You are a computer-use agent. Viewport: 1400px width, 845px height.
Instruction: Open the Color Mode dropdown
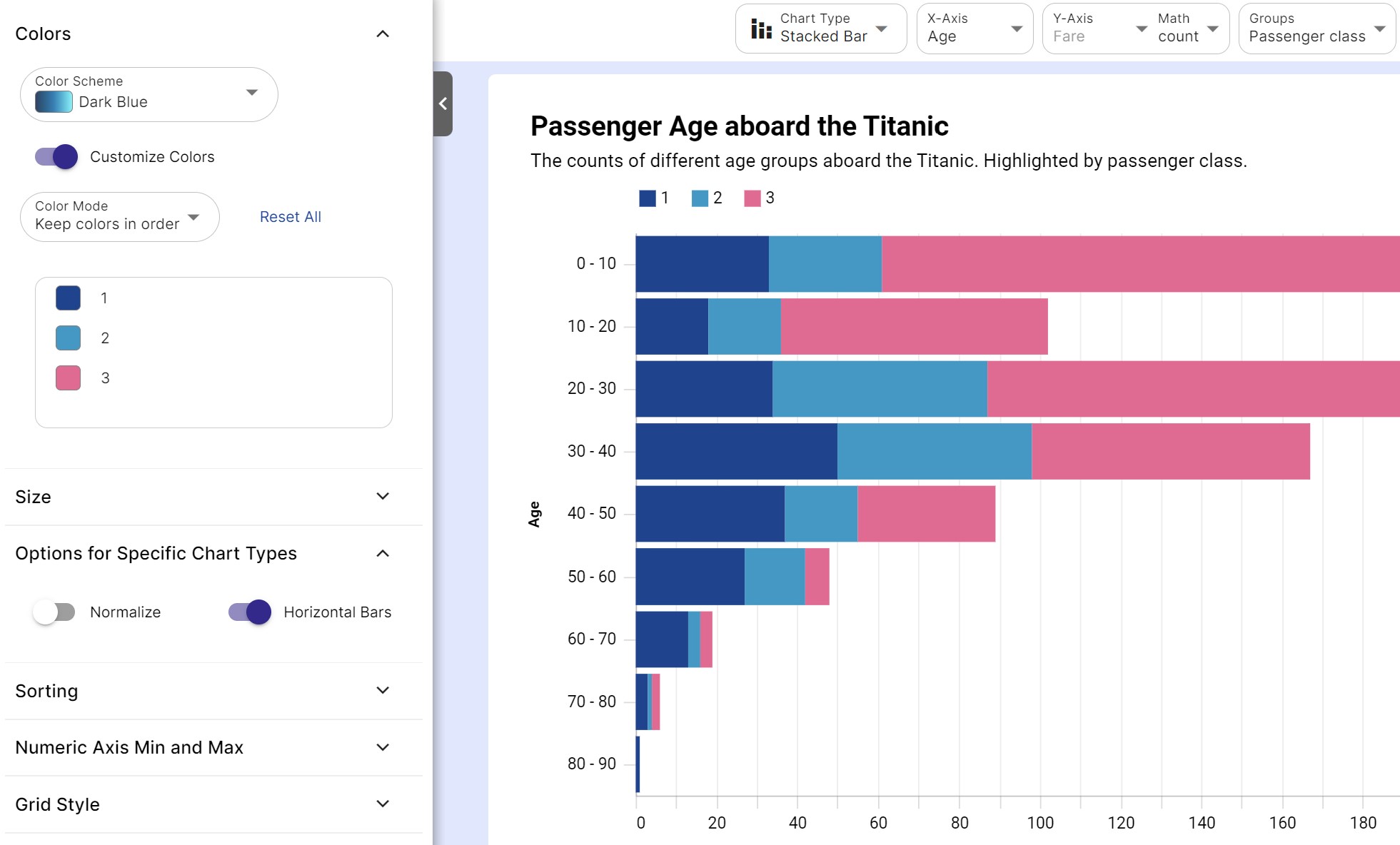tap(120, 216)
